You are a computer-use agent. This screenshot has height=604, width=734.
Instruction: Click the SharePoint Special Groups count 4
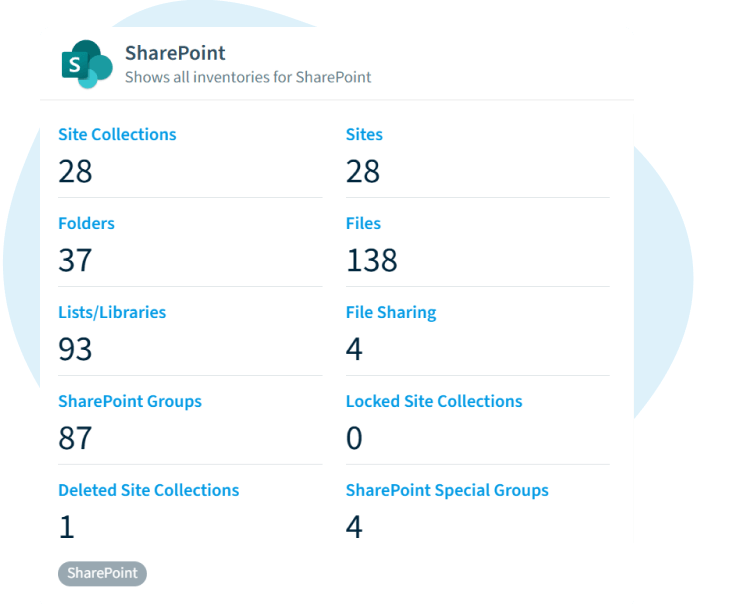pyautogui.click(x=354, y=527)
